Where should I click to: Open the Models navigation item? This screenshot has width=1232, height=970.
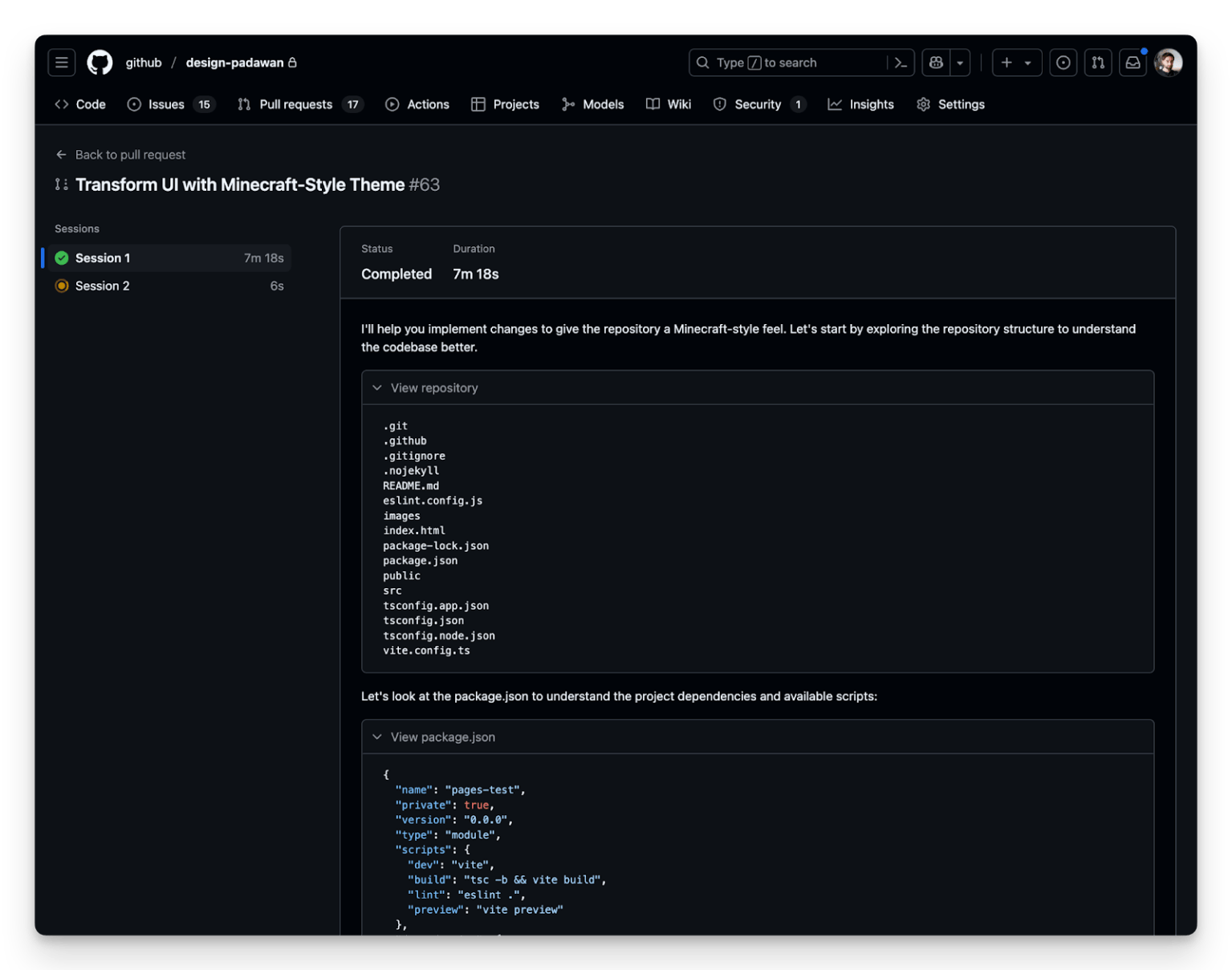pos(592,104)
